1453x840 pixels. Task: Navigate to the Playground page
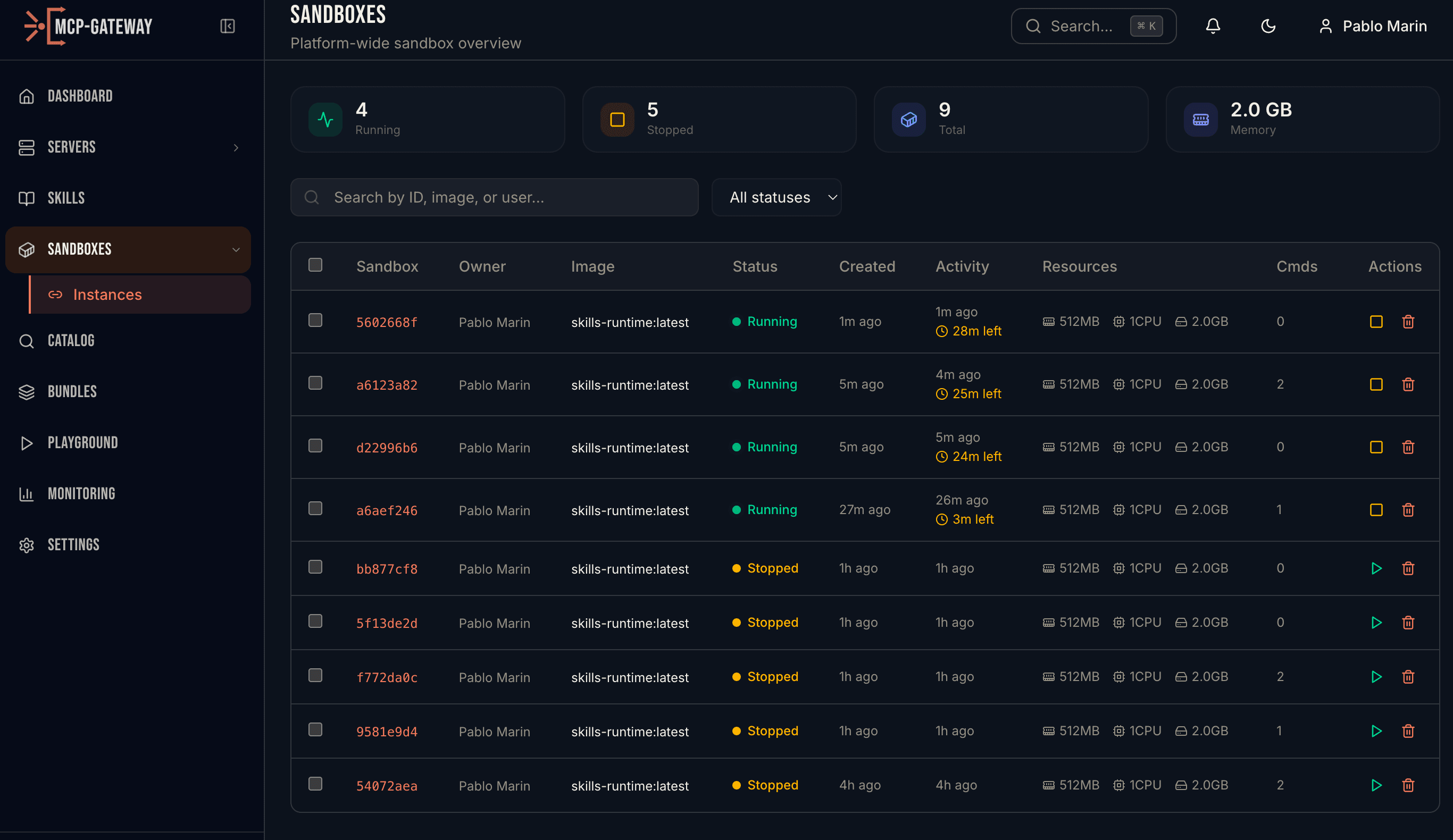pos(82,442)
